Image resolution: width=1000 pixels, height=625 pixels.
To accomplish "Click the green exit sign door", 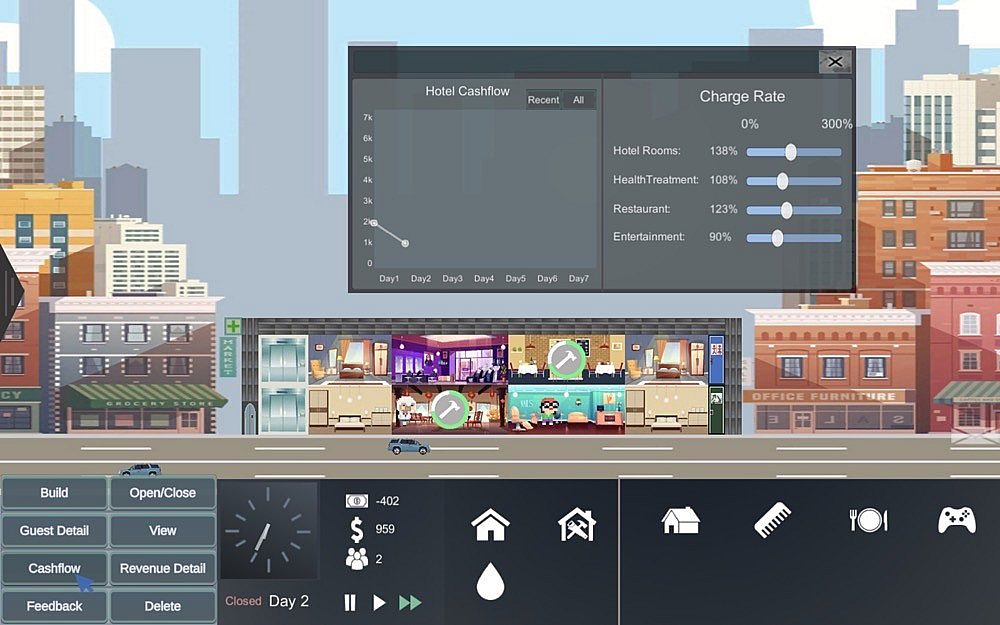I will point(716,410).
